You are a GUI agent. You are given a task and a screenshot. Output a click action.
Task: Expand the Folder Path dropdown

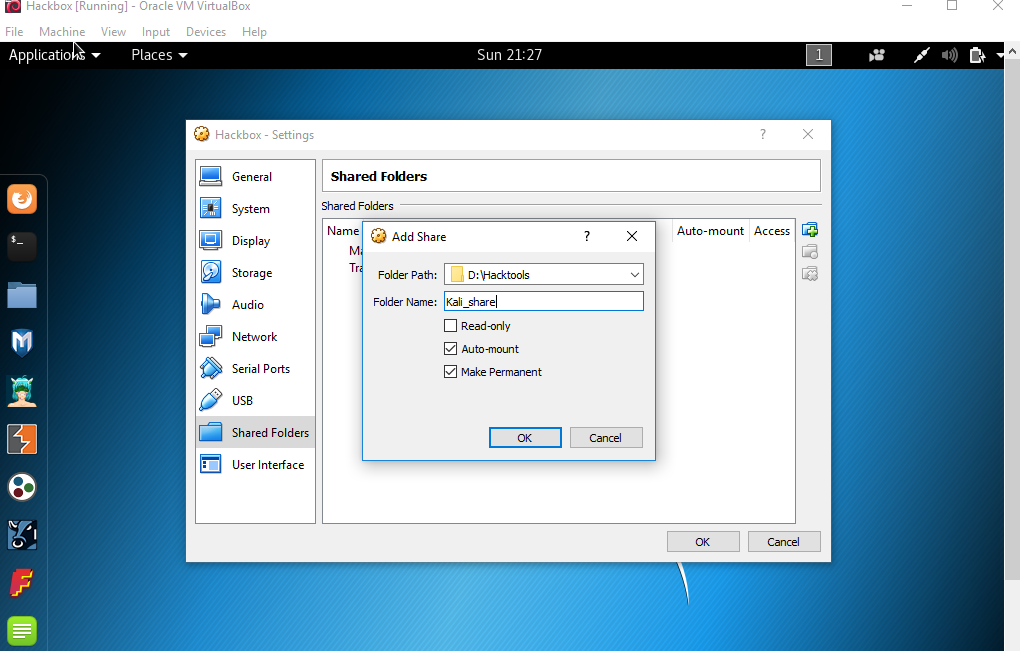click(634, 275)
